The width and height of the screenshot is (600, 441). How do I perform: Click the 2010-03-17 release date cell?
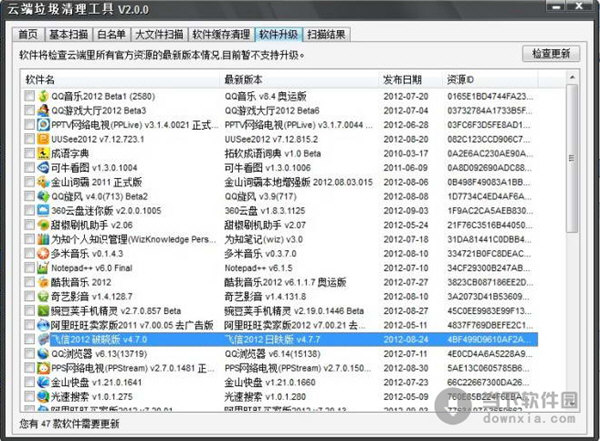(x=406, y=154)
